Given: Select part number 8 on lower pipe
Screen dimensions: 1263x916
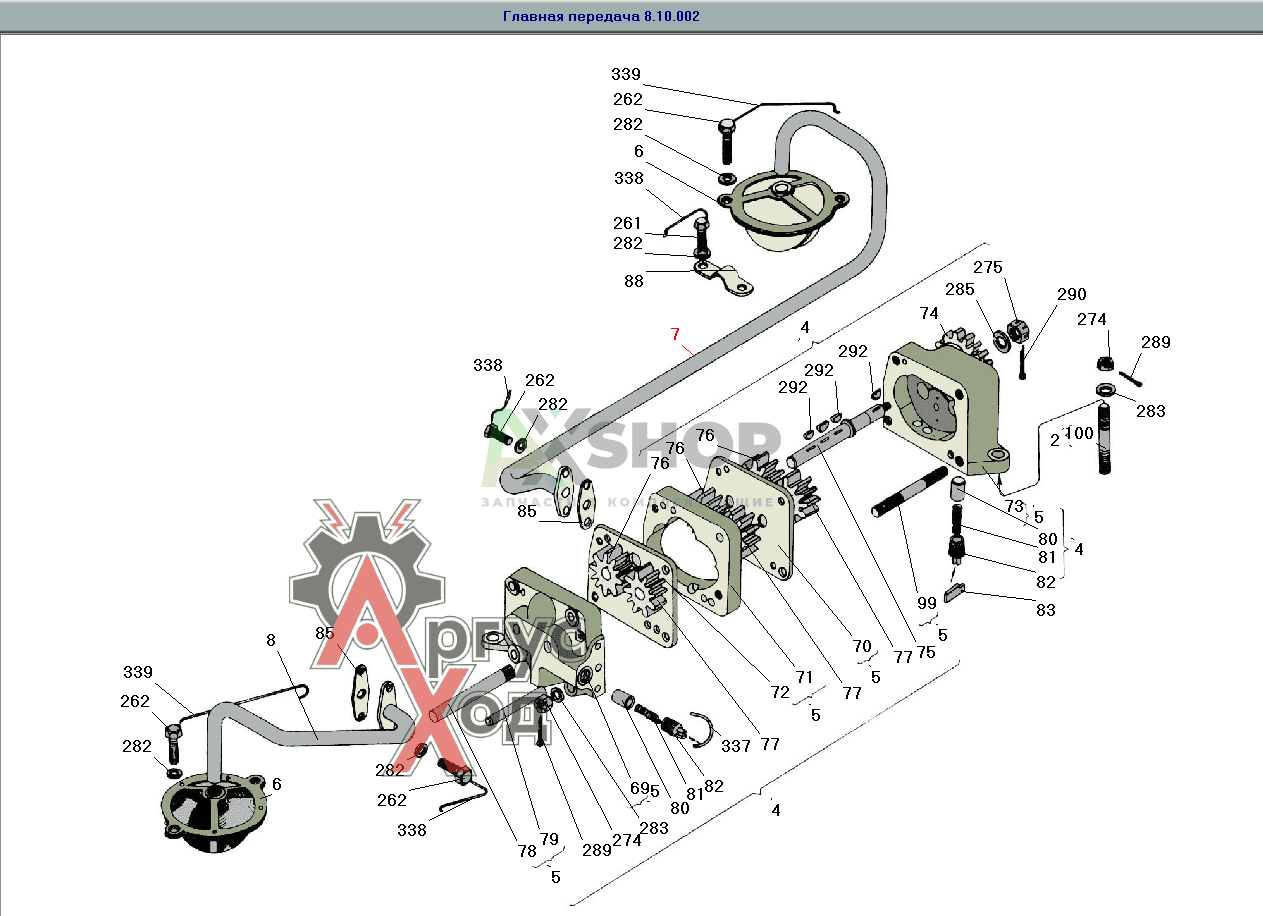Looking at the screenshot, I should coord(270,640).
